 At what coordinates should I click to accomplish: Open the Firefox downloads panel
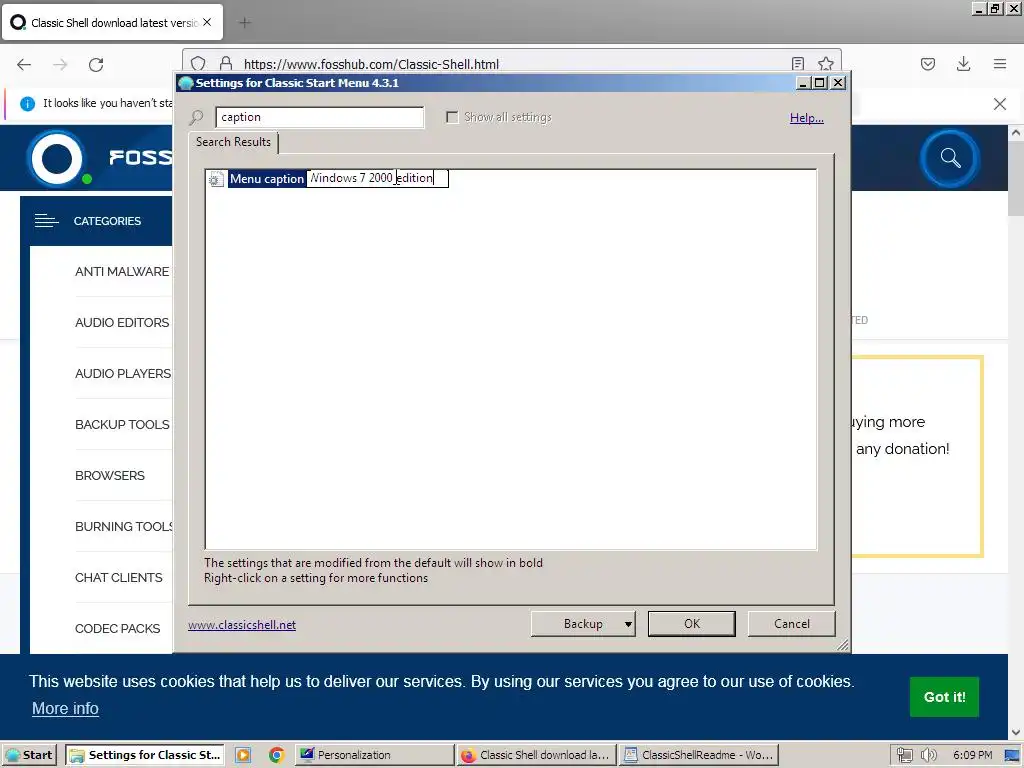[x=963, y=64]
